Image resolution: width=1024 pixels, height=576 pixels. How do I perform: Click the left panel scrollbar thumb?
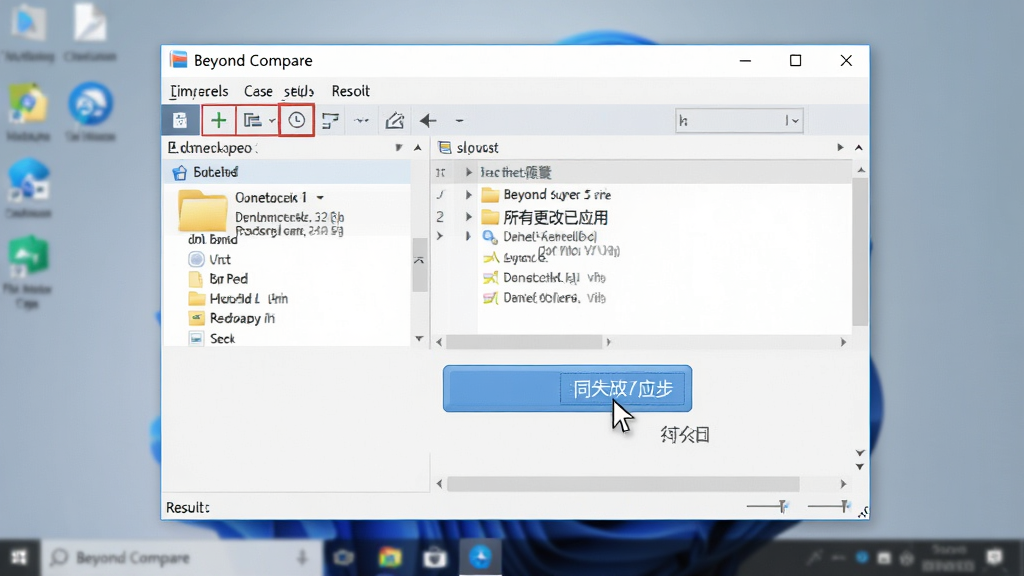pyautogui.click(x=420, y=264)
